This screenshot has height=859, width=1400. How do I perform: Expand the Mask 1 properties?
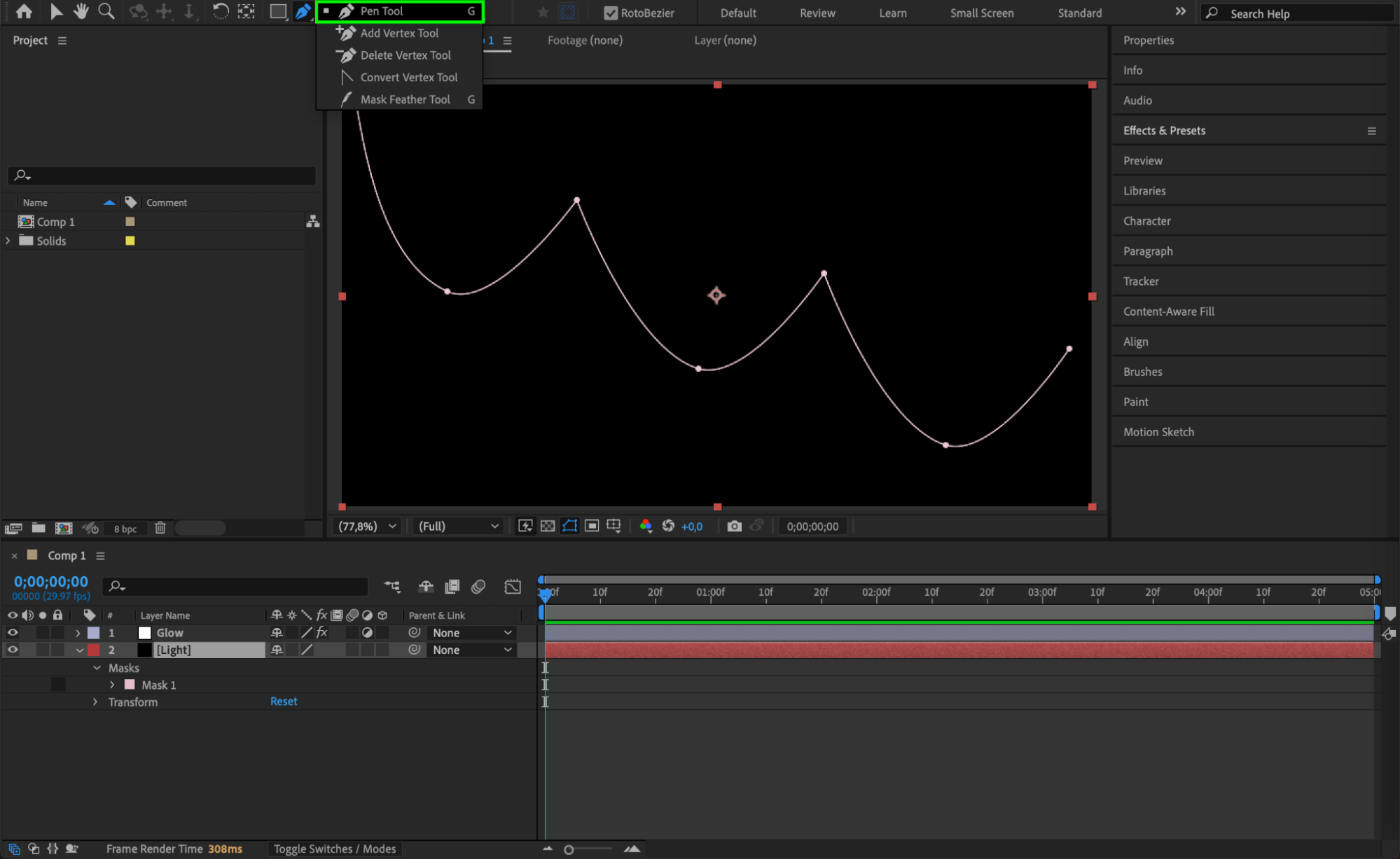click(112, 685)
